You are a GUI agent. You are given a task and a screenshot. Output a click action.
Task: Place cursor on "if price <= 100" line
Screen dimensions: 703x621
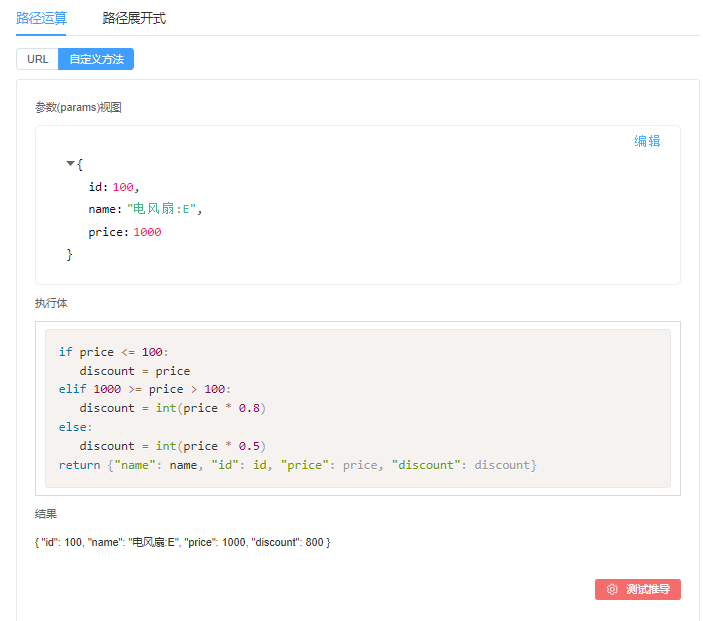110,352
